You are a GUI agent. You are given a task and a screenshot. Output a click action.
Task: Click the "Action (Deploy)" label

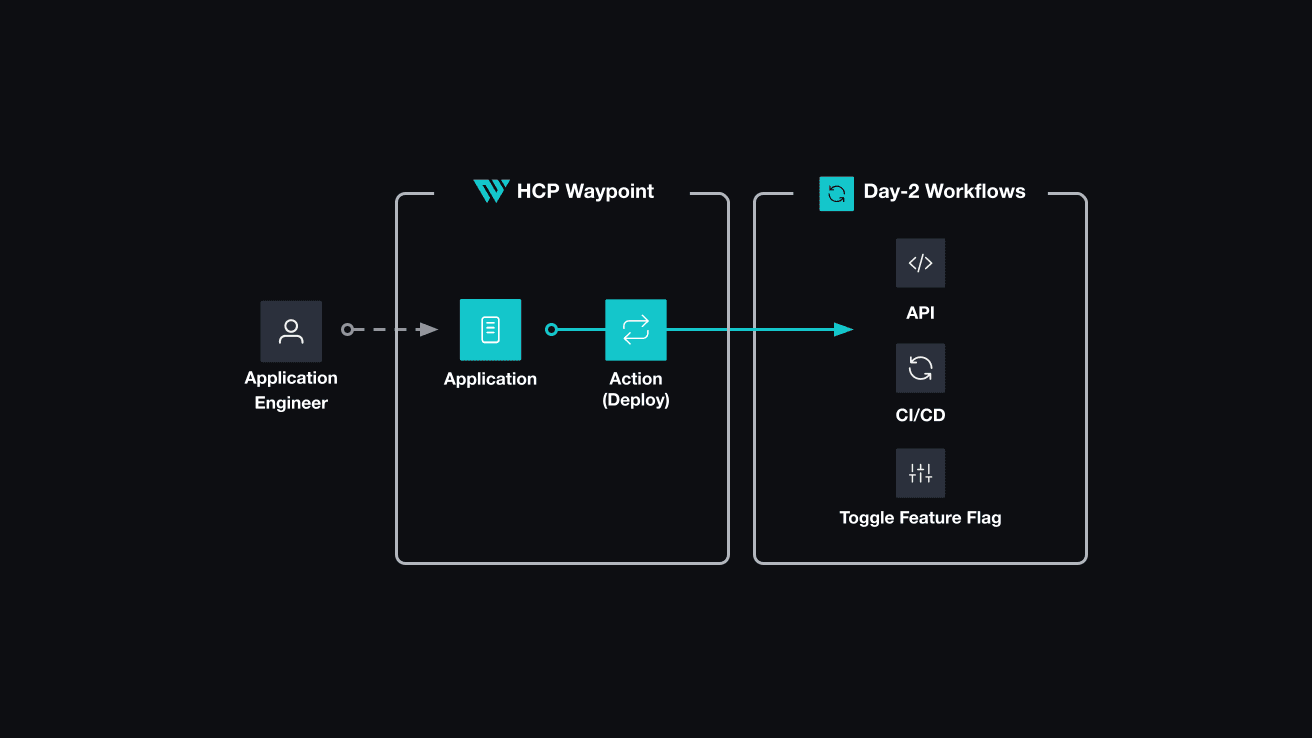[x=636, y=389]
